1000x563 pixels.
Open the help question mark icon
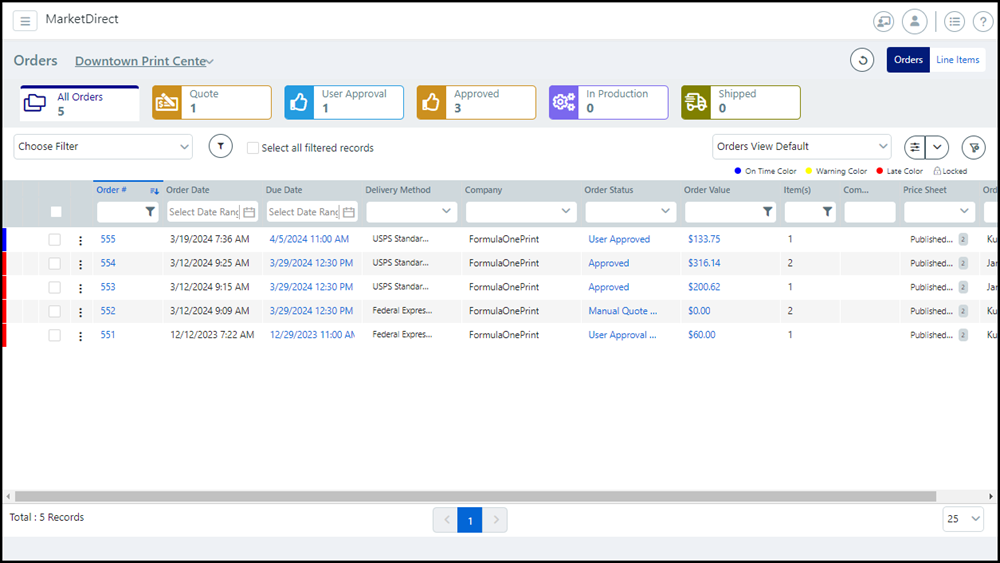pos(982,21)
